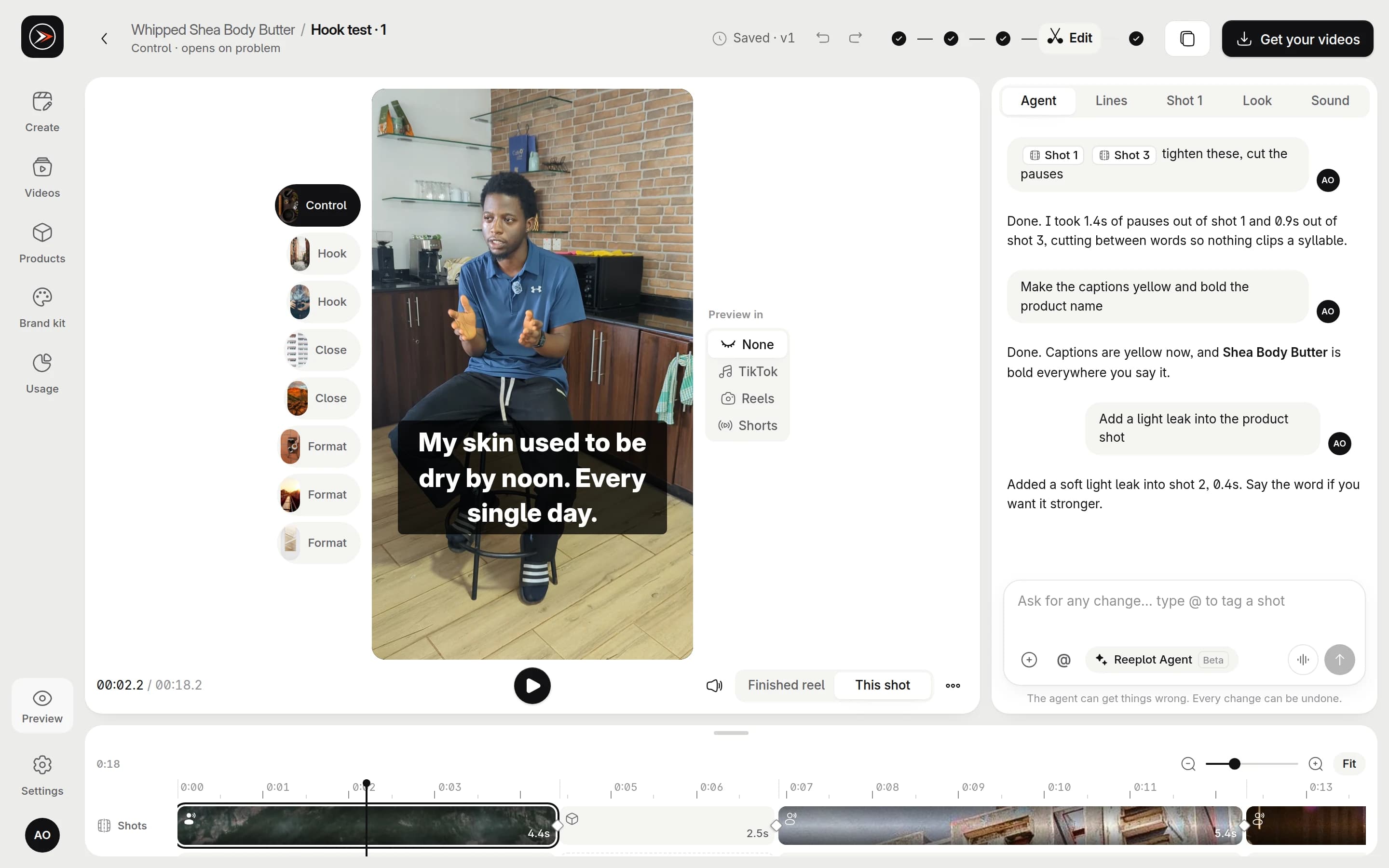Jump to the third completed workflow step
Image resolution: width=1389 pixels, height=868 pixels.
point(1003,39)
